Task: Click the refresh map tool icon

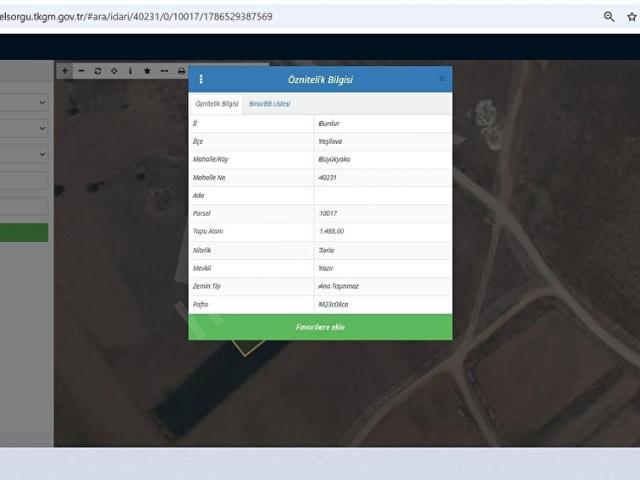Action: 98,71
